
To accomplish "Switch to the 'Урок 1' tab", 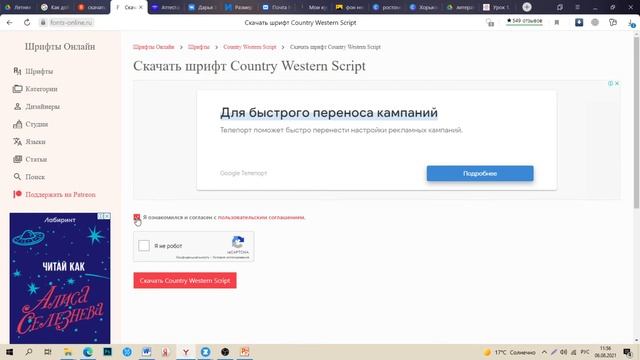I will 497,7.
